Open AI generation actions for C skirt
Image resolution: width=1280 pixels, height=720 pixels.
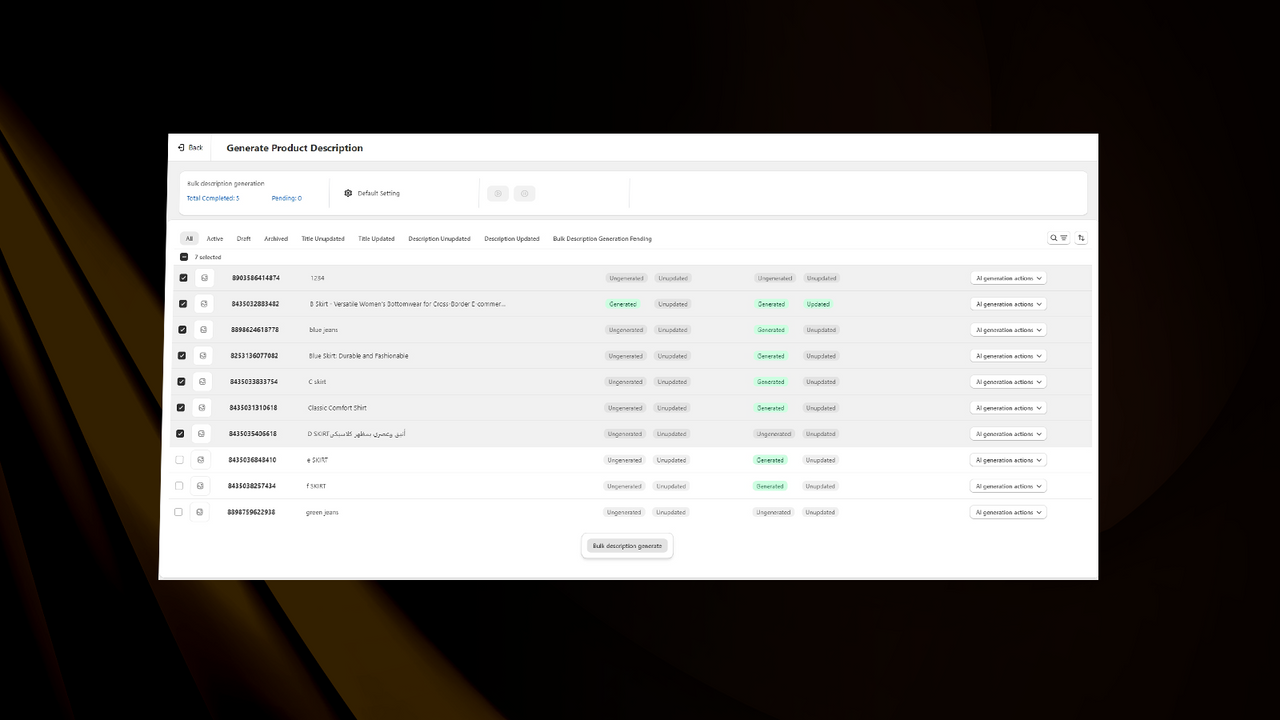tap(1008, 382)
